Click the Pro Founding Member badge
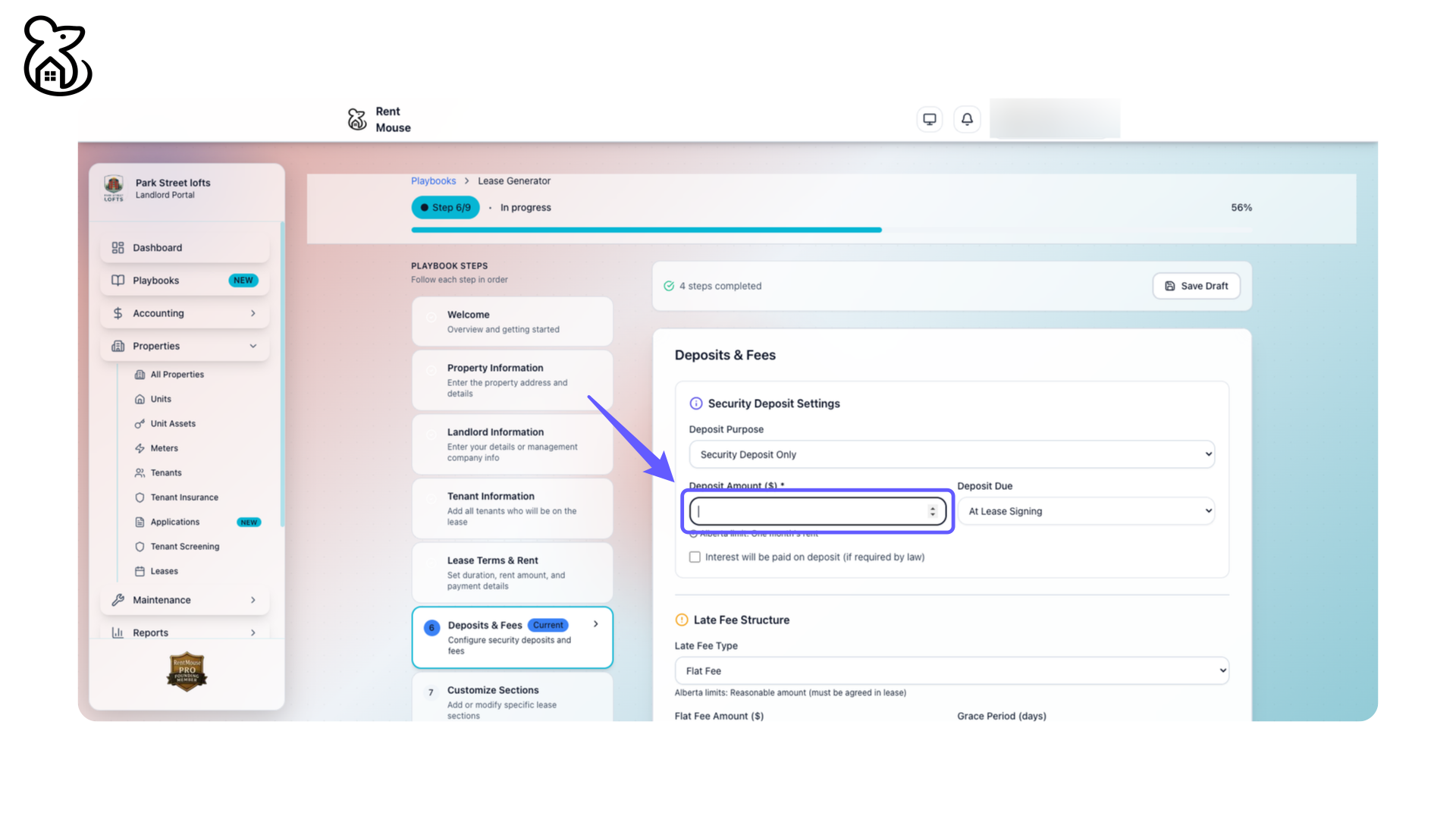The height and width of the screenshot is (819, 1456). point(187,671)
